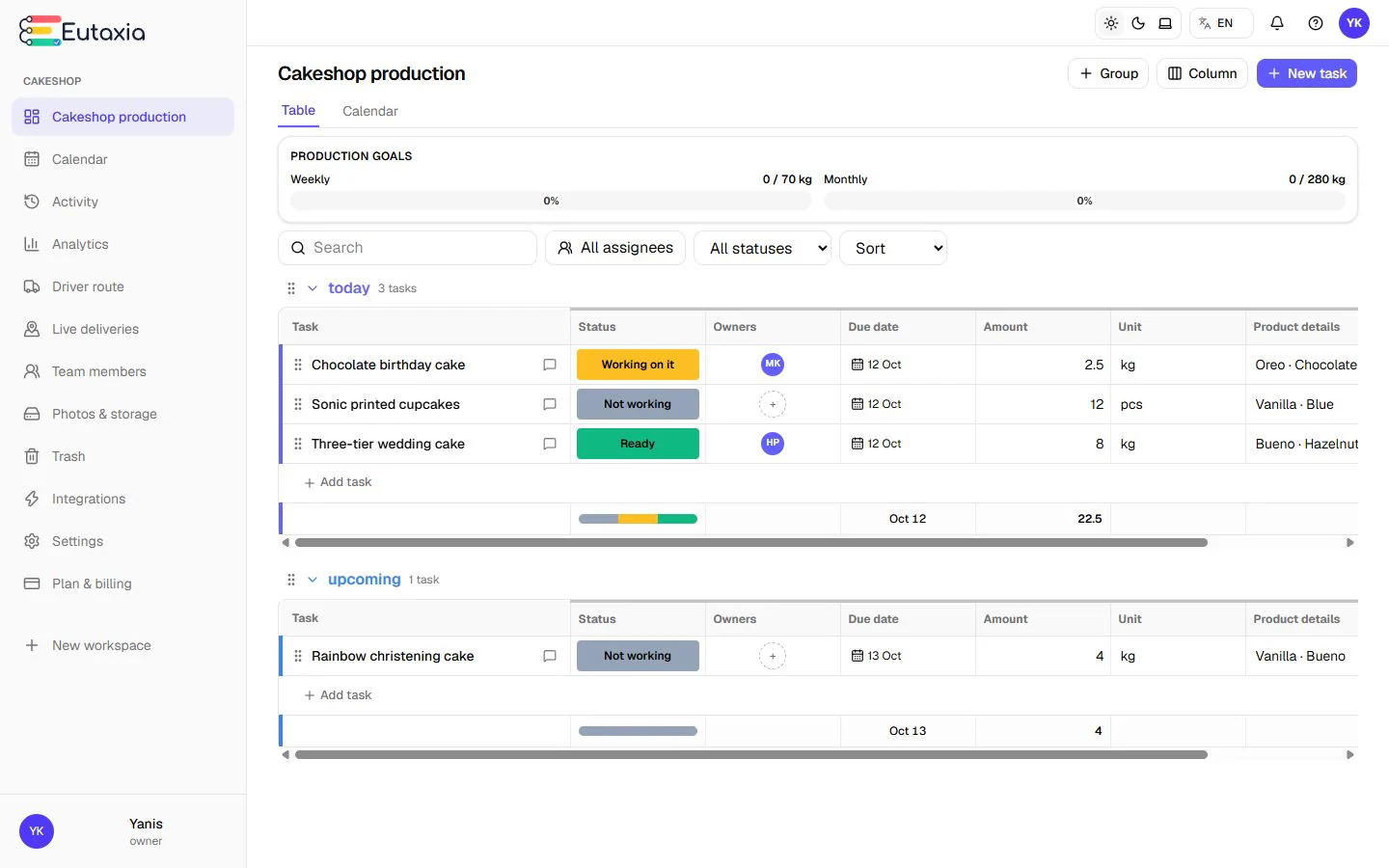Image resolution: width=1389 pixels, height=868 pixels.
Task: Add task in the today group
Action: point(338,482)
